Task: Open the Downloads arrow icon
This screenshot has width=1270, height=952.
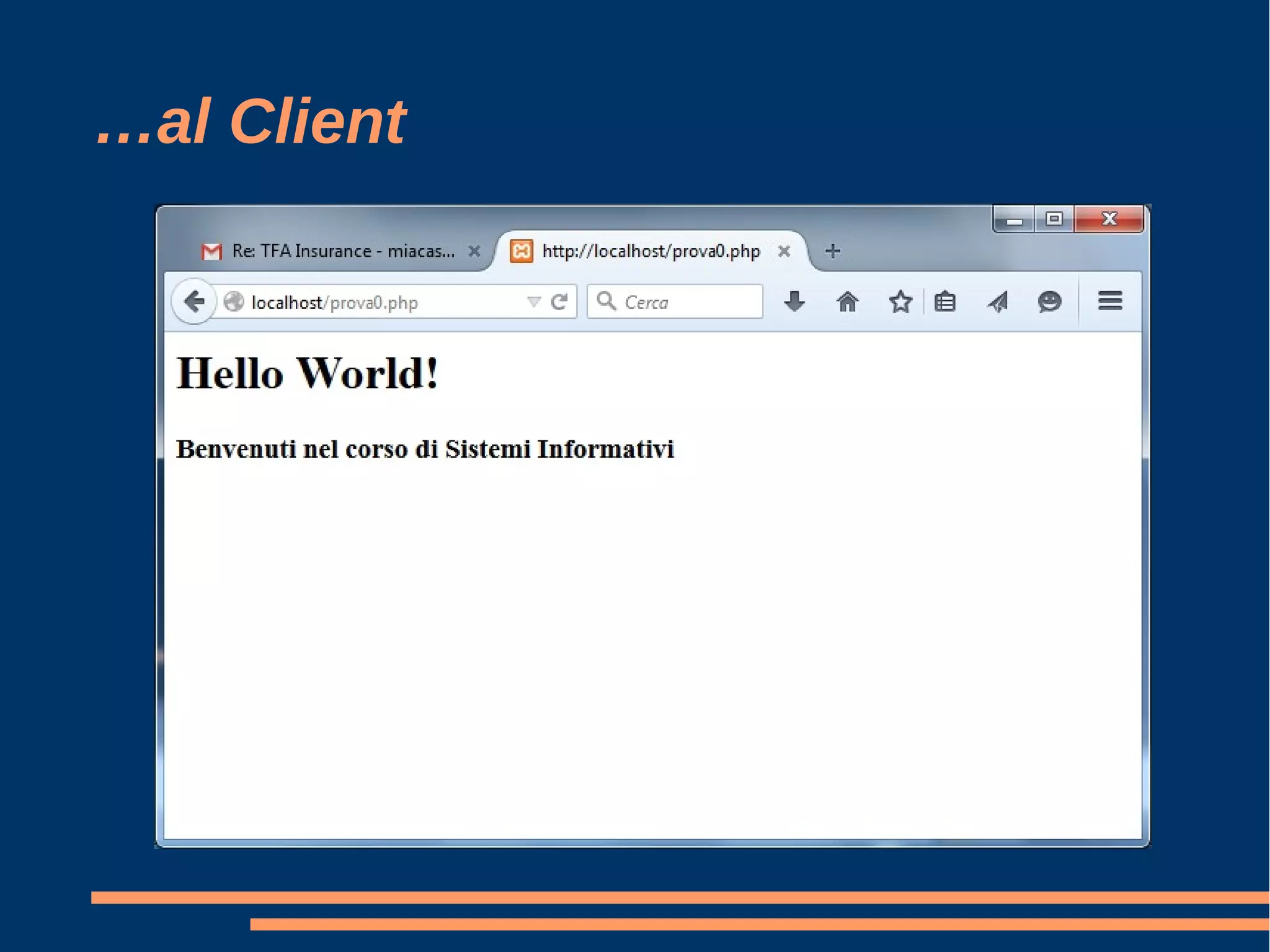Action: 794,301
